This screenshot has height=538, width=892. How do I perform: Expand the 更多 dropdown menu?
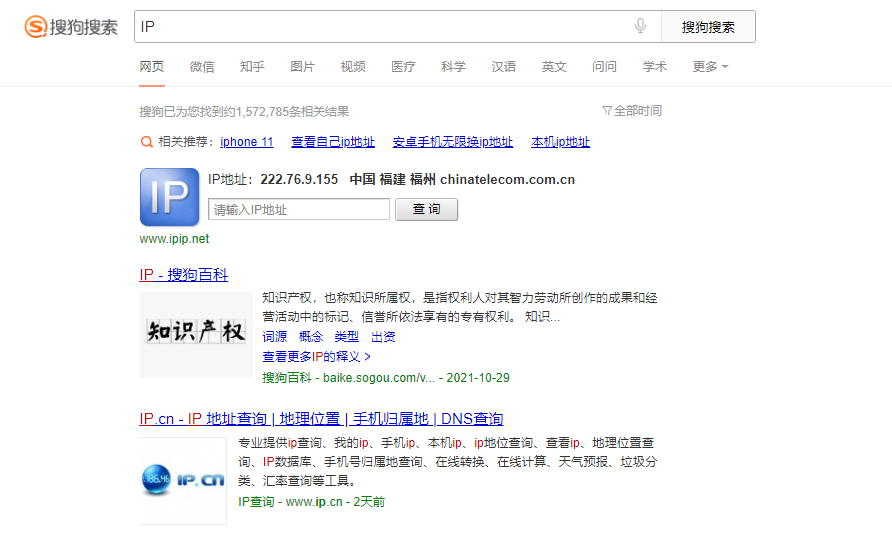coord(710,67)
